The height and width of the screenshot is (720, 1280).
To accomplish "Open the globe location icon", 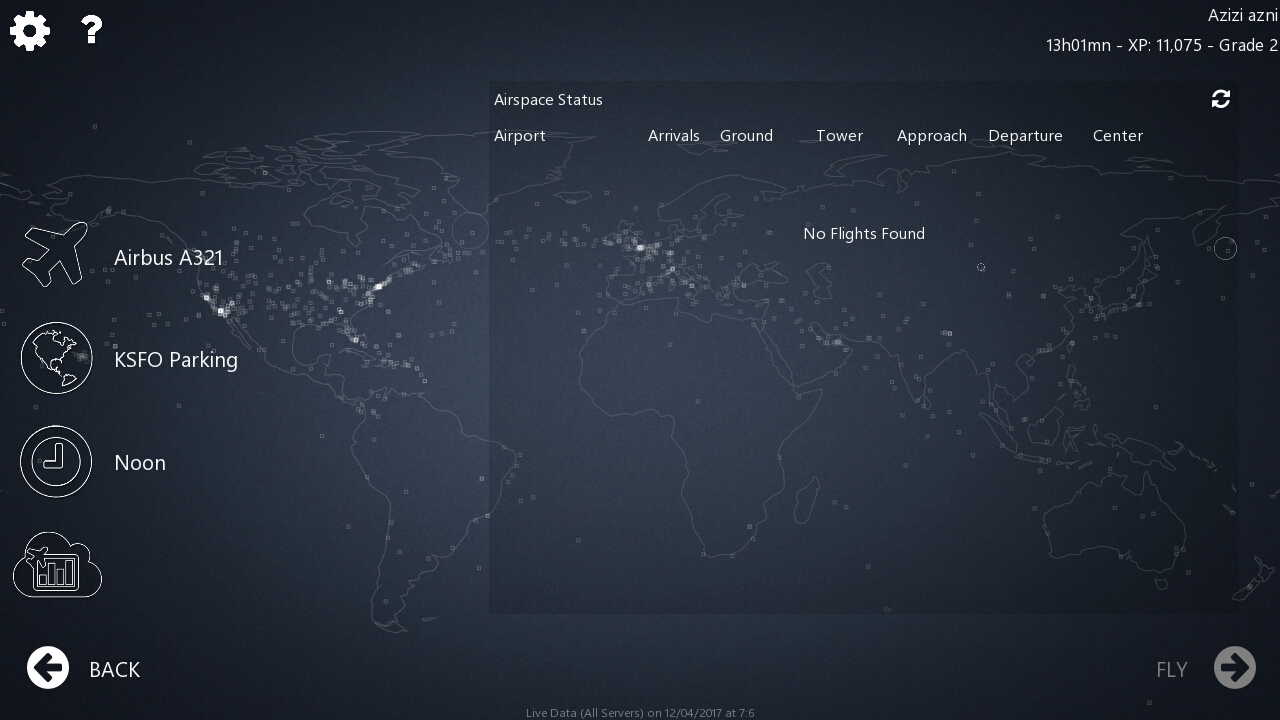I will coord(56,358).
